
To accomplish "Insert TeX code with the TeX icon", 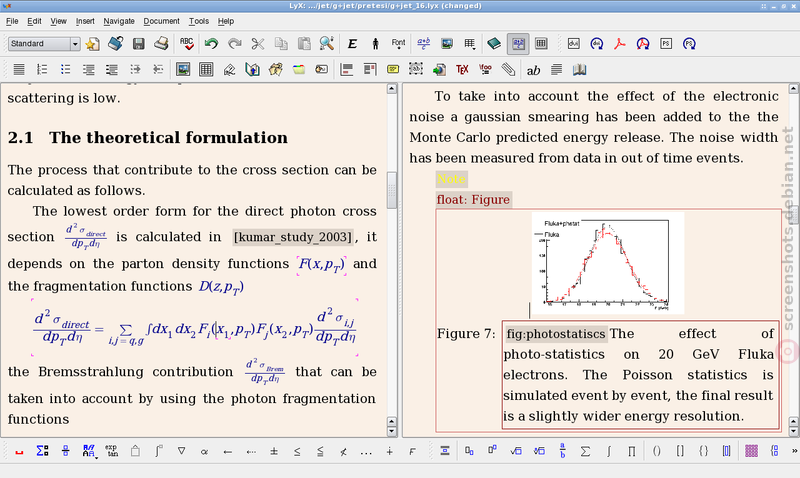I will 462,69.
